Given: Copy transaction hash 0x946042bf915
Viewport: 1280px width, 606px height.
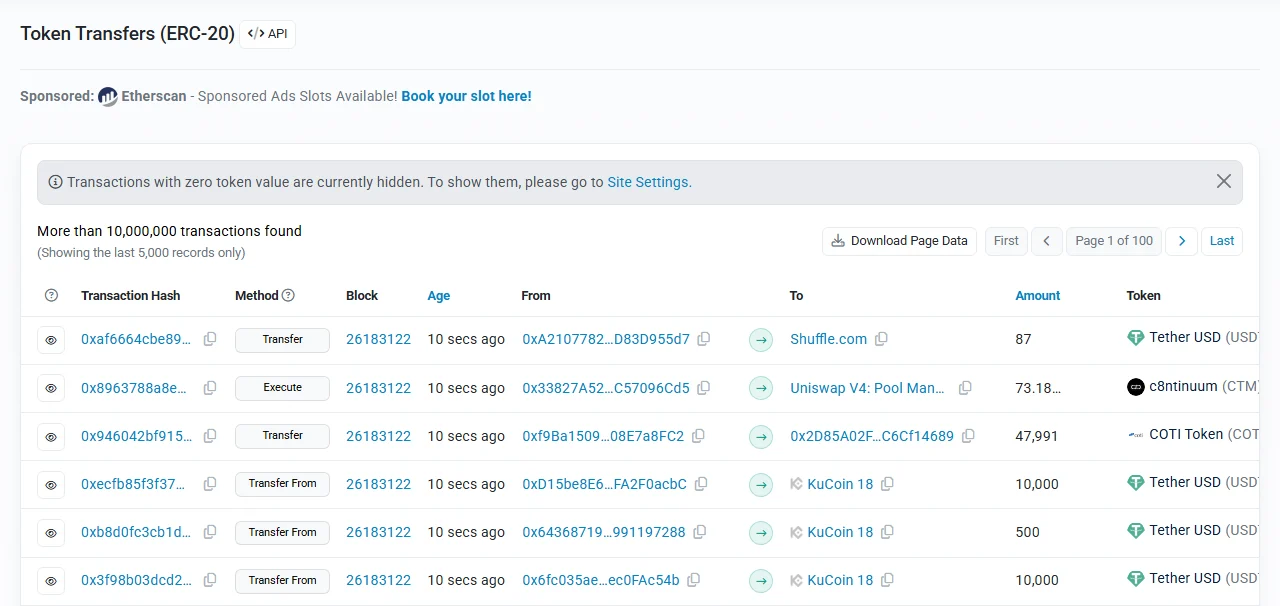Looking at the screenshot, I should [x=210, y=436].
